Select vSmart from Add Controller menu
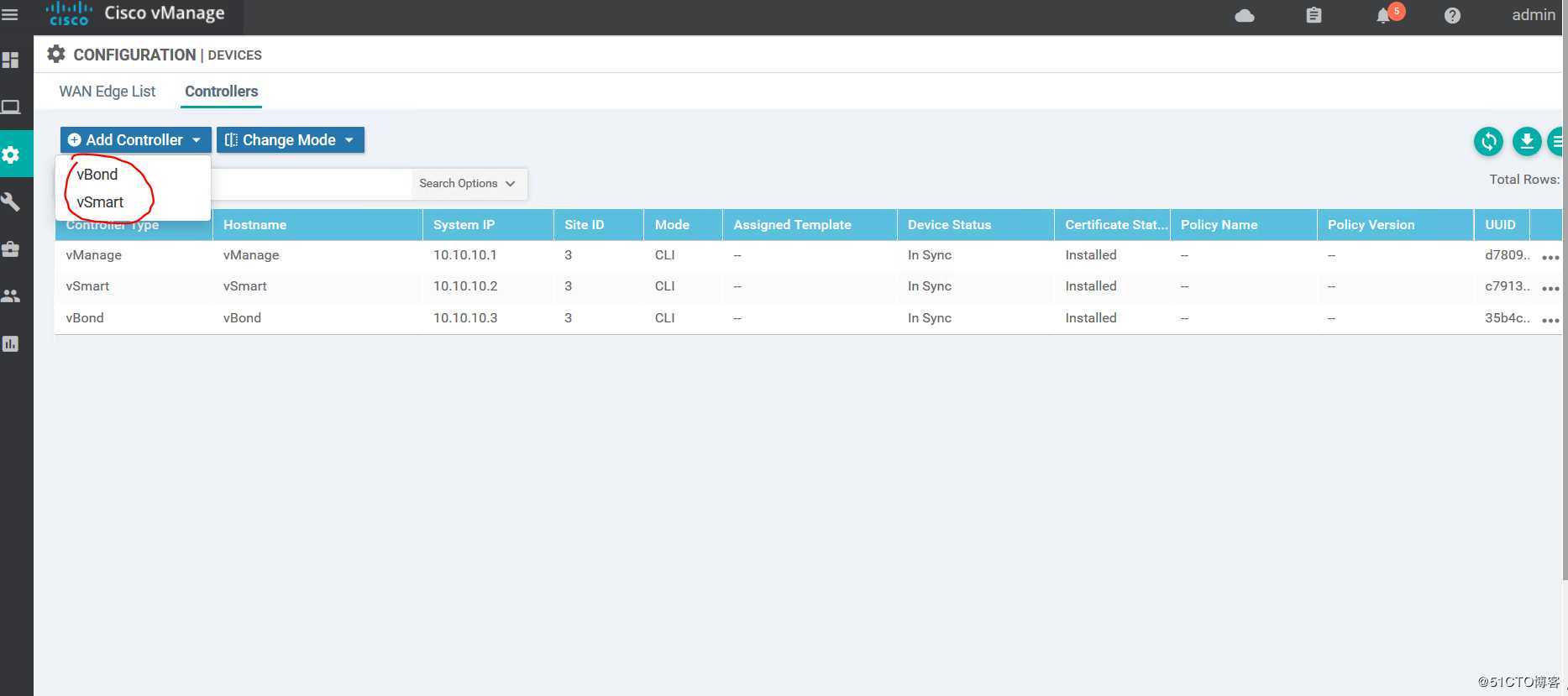This screenshot has width=1568, height=696. [100, 202]
